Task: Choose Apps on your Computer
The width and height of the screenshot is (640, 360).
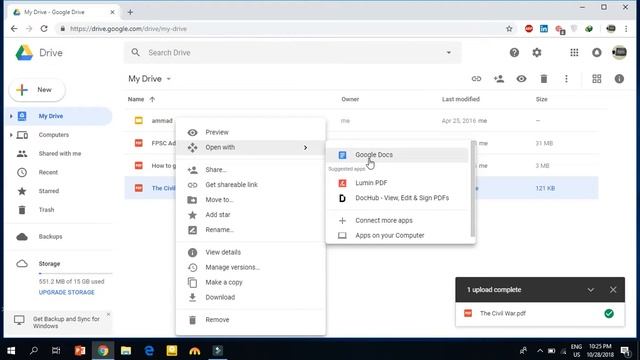Action: coord(398,236)
